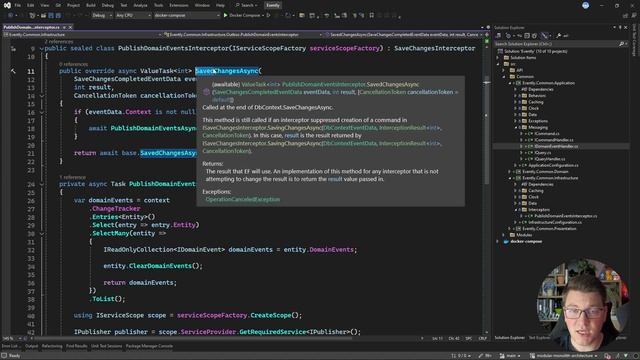Open the Git menu
The width and height of the screenshot is (640, 360).
tap(58, 5)
